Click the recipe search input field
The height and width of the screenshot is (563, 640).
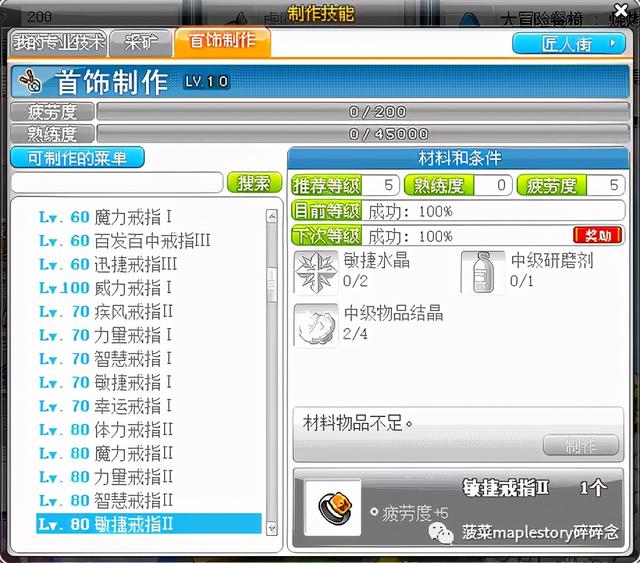click(x=116, y=183)
